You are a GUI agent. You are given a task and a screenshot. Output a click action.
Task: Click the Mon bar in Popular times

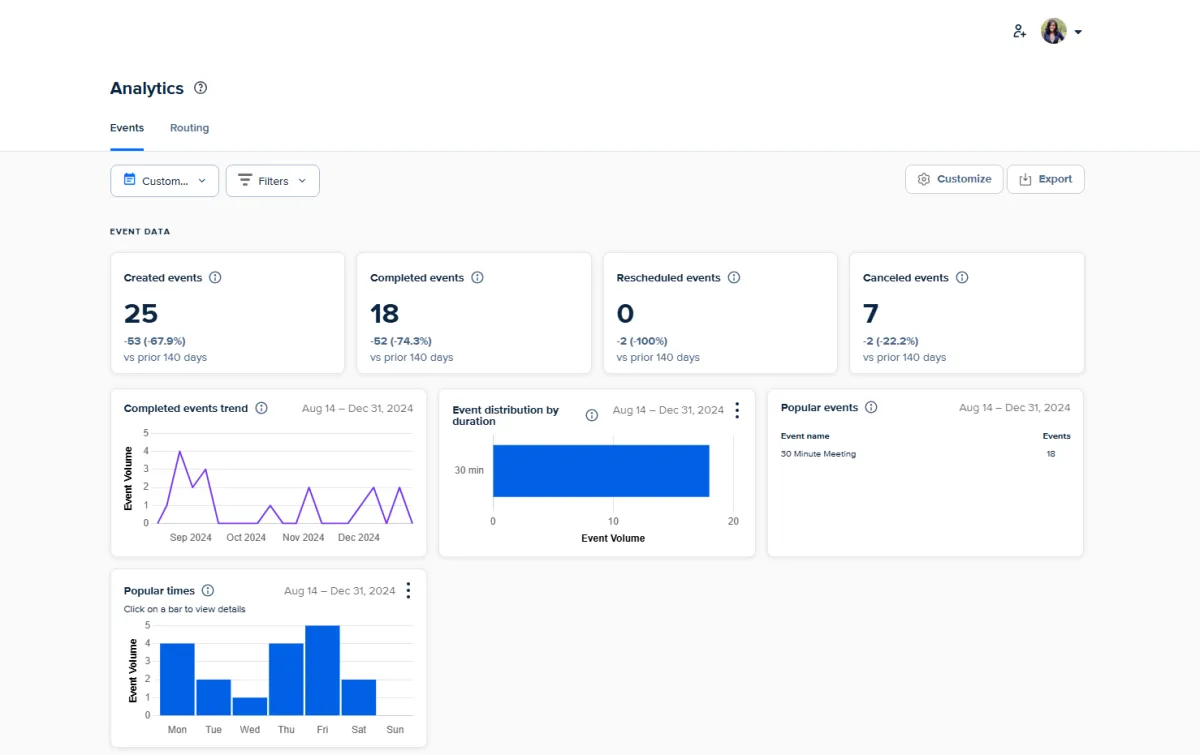pos(177,679)
